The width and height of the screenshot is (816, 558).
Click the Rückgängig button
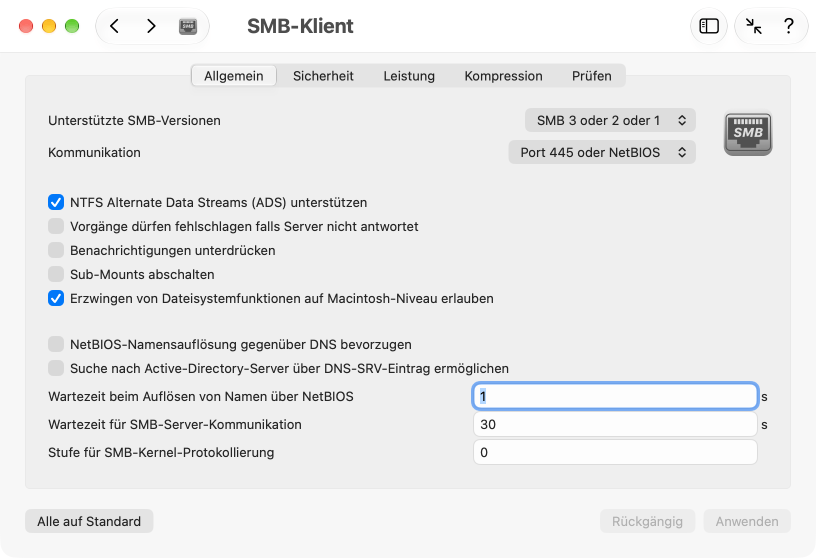[x=647, y=521]
